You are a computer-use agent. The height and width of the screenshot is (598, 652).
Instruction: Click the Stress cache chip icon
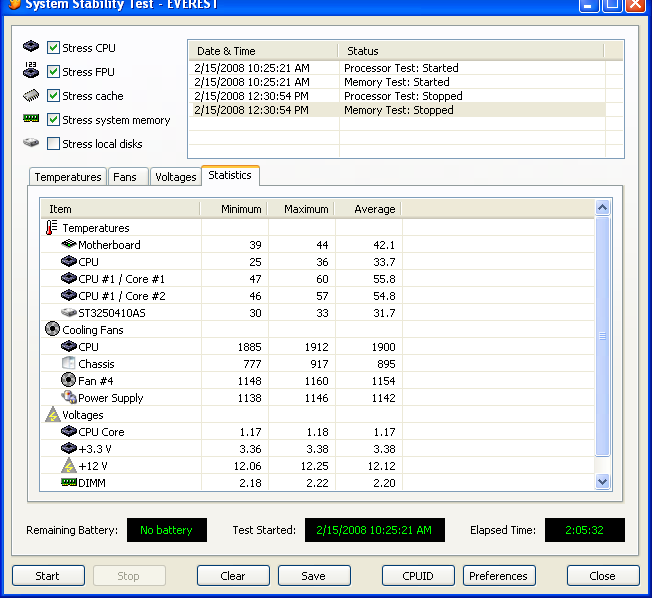click(31, 95)
